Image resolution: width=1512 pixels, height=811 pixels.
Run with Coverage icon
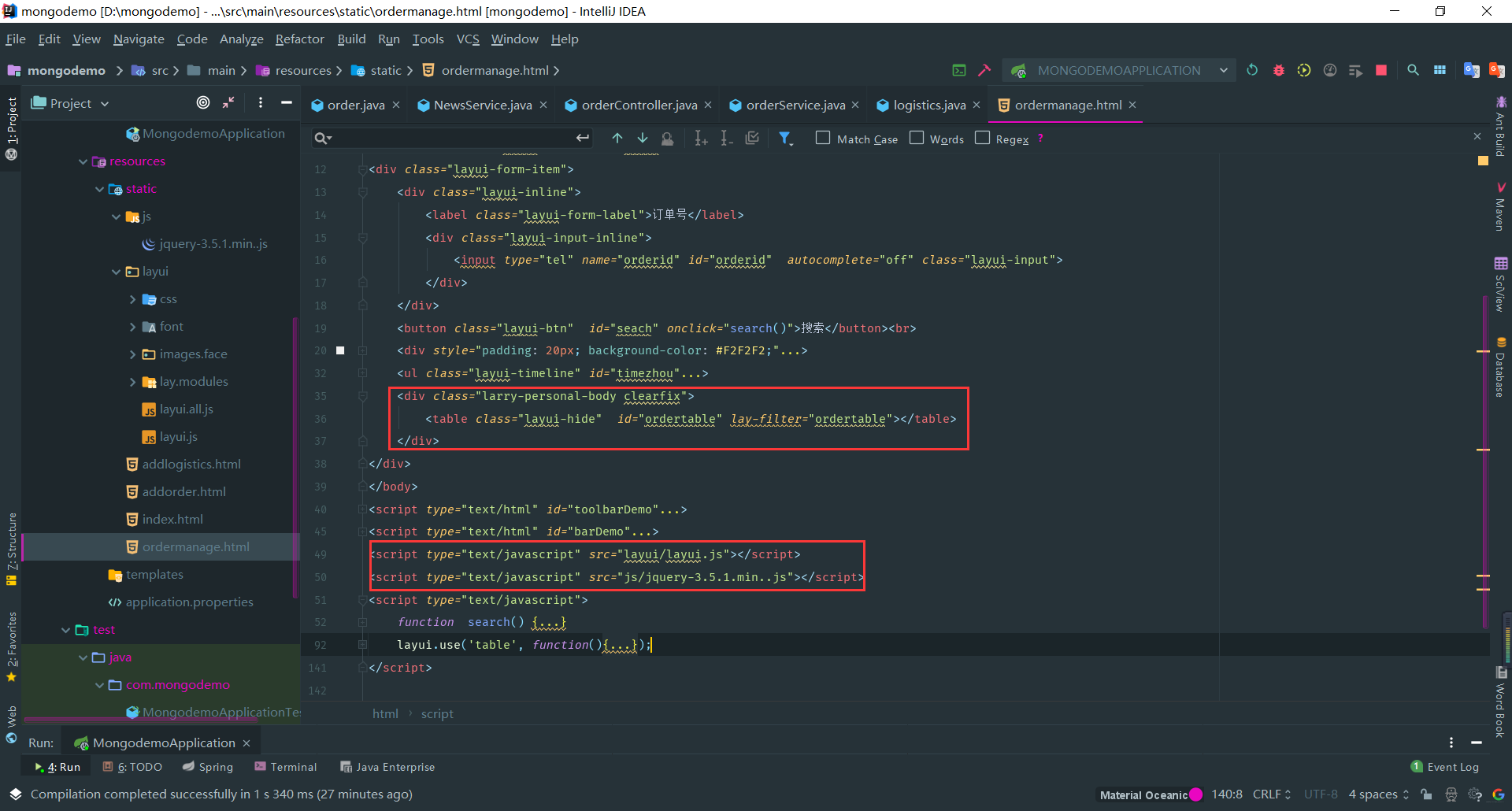pos(1304,70)
